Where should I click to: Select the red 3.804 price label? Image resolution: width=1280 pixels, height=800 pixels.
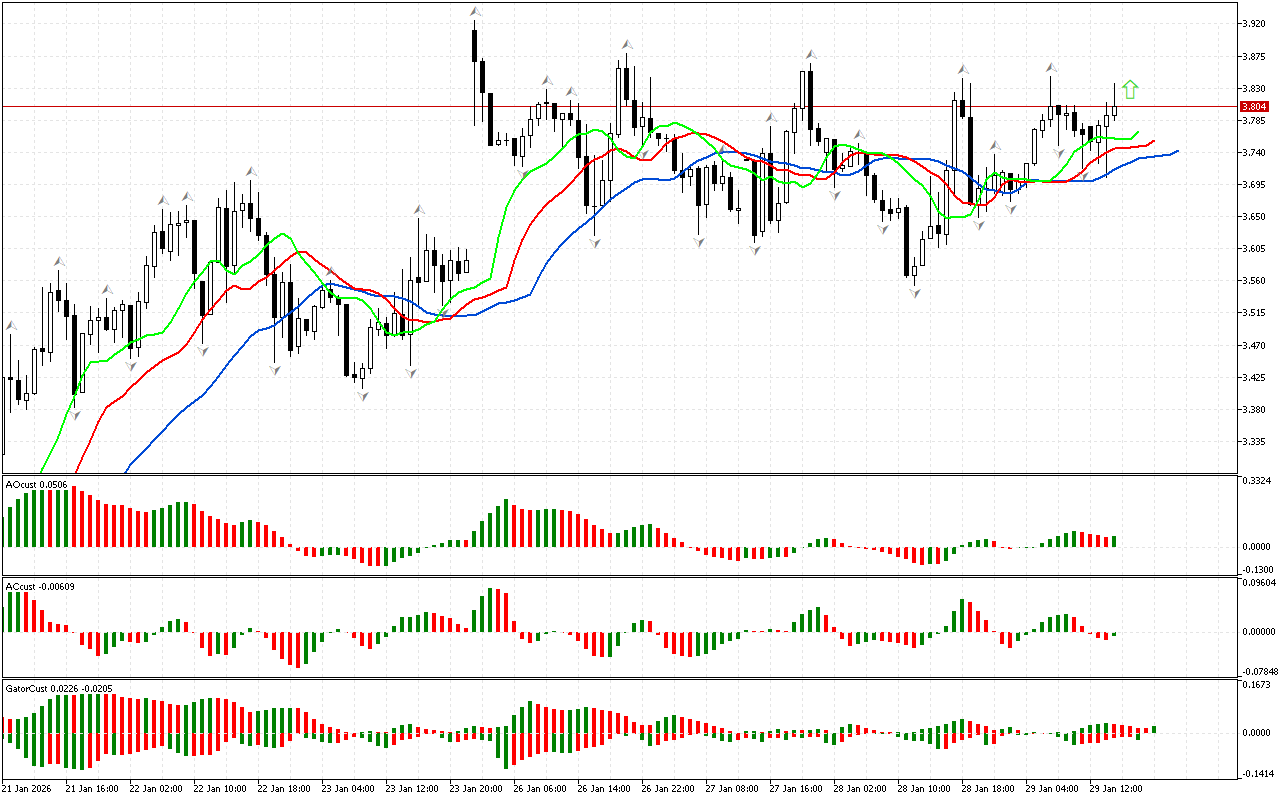pos(1253,106)
